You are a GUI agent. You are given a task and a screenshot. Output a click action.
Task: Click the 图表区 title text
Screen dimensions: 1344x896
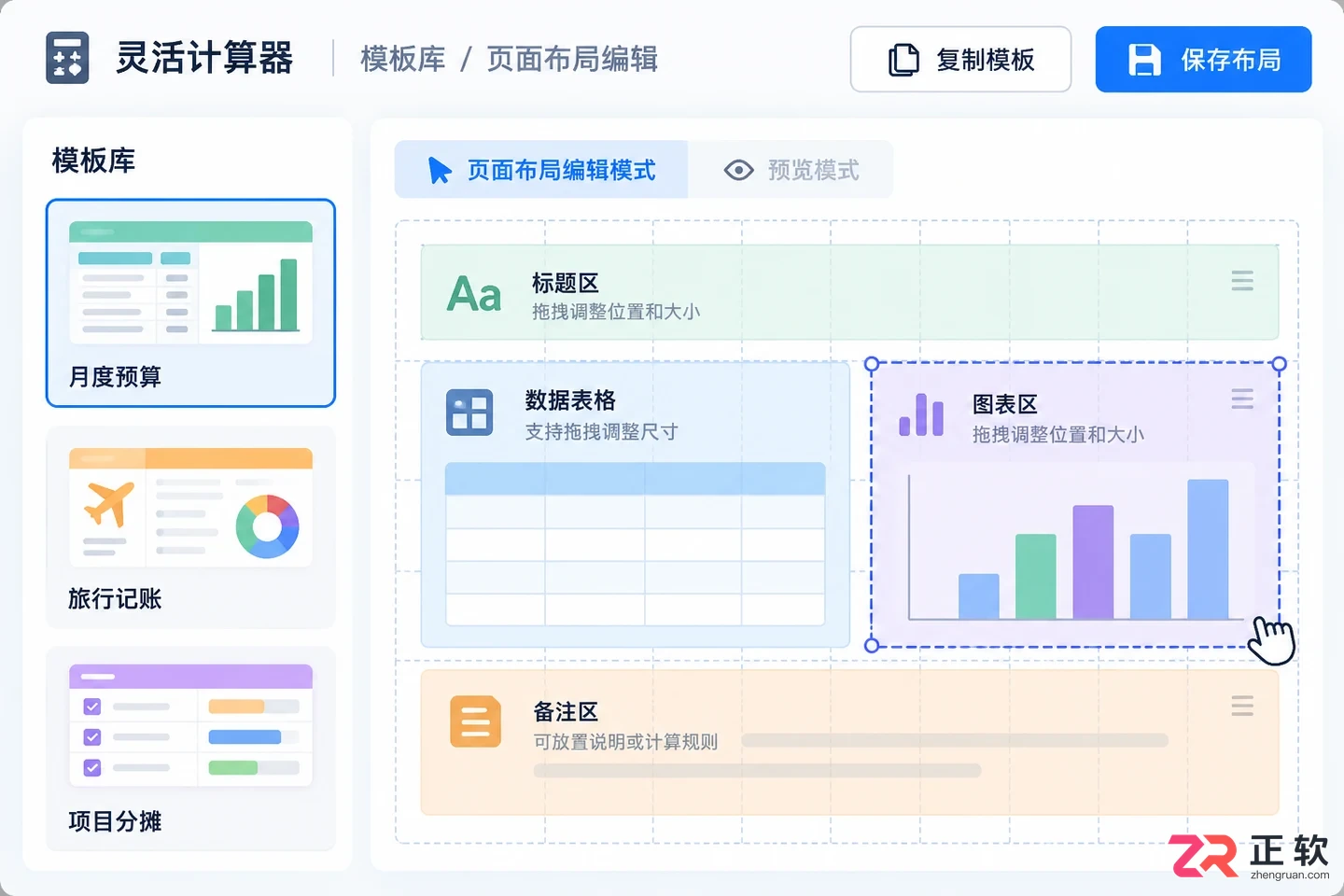coord(1005,404)
